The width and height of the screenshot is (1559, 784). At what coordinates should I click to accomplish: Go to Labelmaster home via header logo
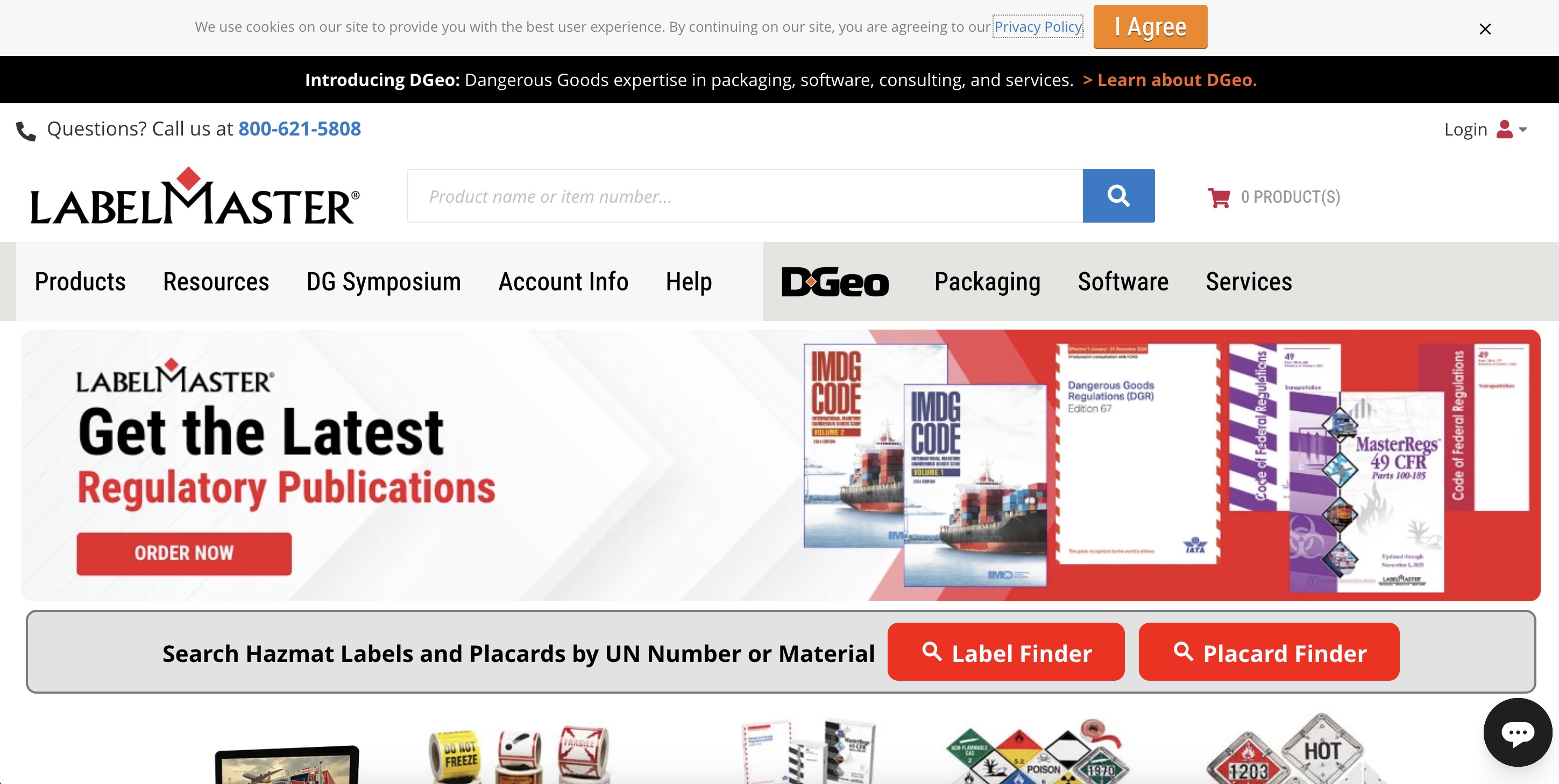pos(195,195)
